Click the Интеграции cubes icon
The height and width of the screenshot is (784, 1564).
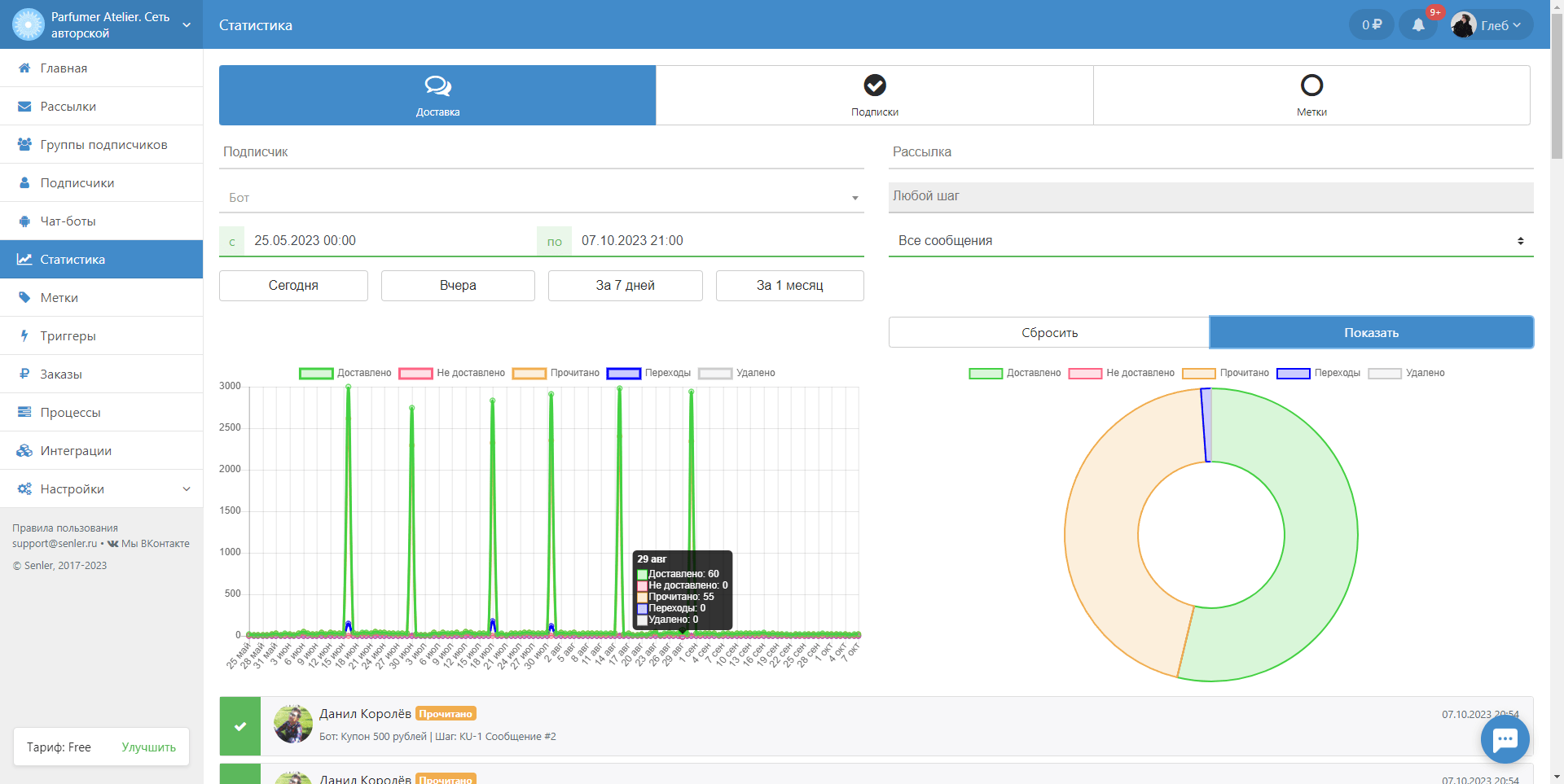coord(24,451)
